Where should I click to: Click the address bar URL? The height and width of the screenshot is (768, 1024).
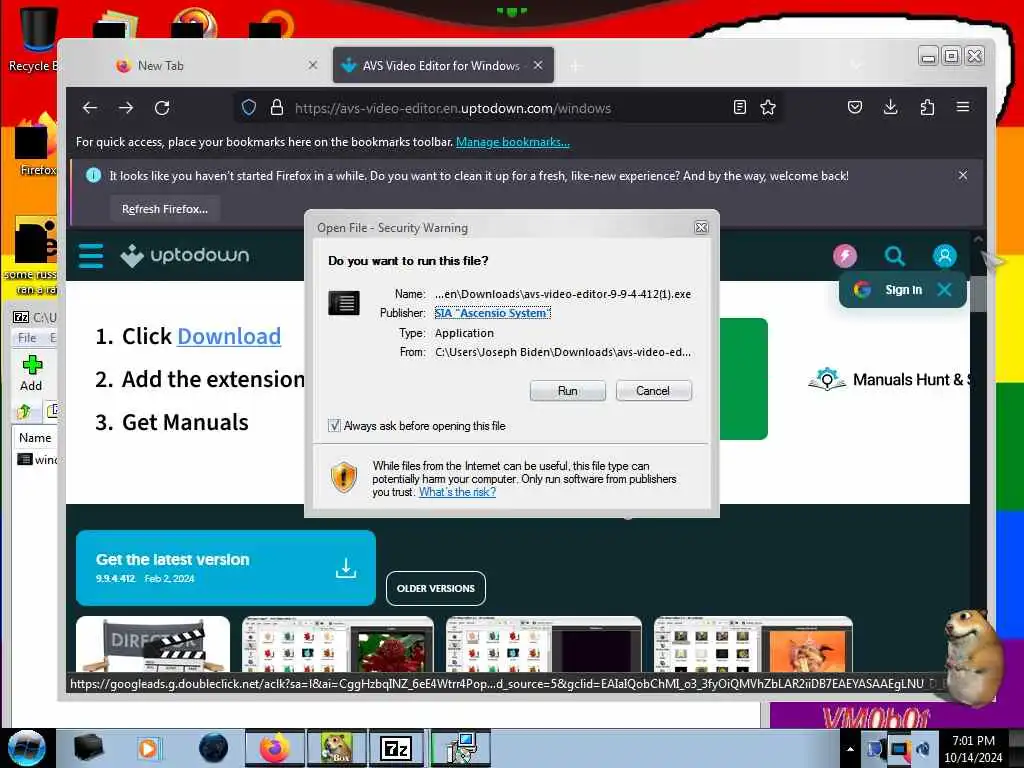tap(453, 108)
